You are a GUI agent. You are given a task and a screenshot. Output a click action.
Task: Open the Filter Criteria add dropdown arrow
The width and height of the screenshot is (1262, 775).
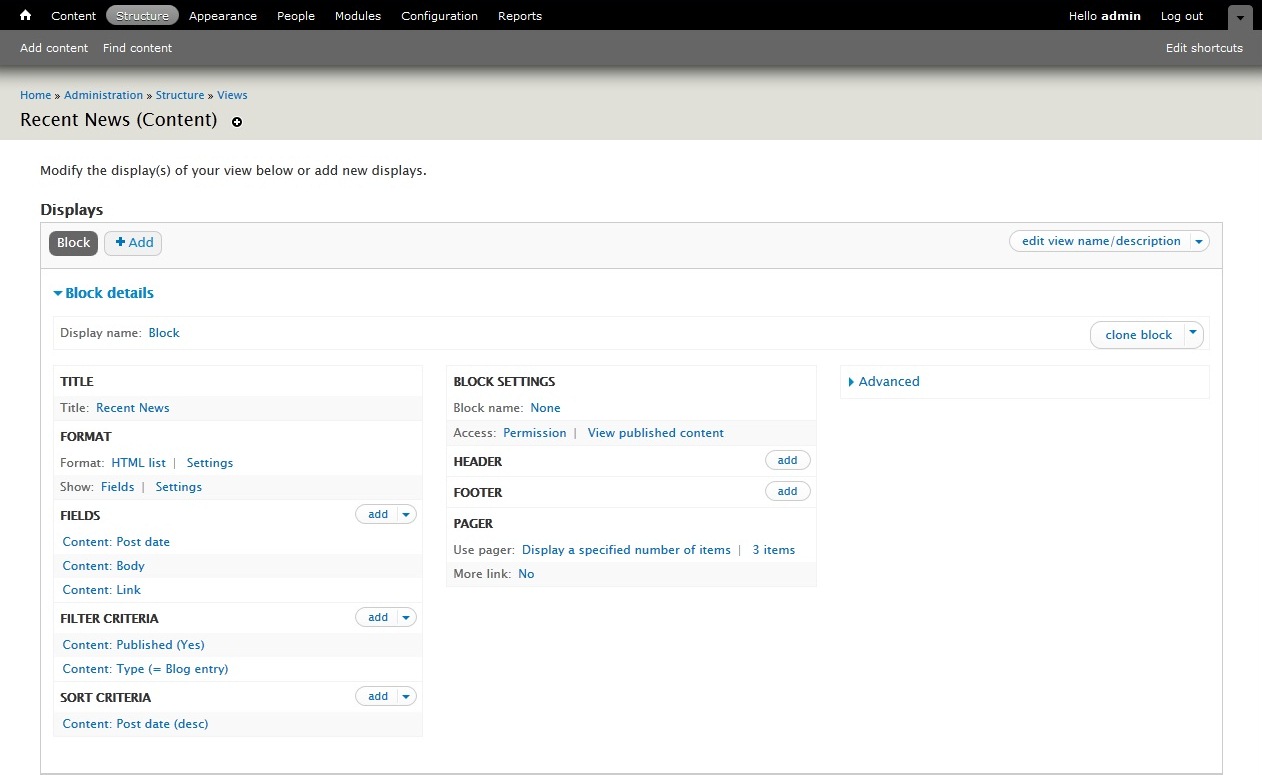coord(406,617)
